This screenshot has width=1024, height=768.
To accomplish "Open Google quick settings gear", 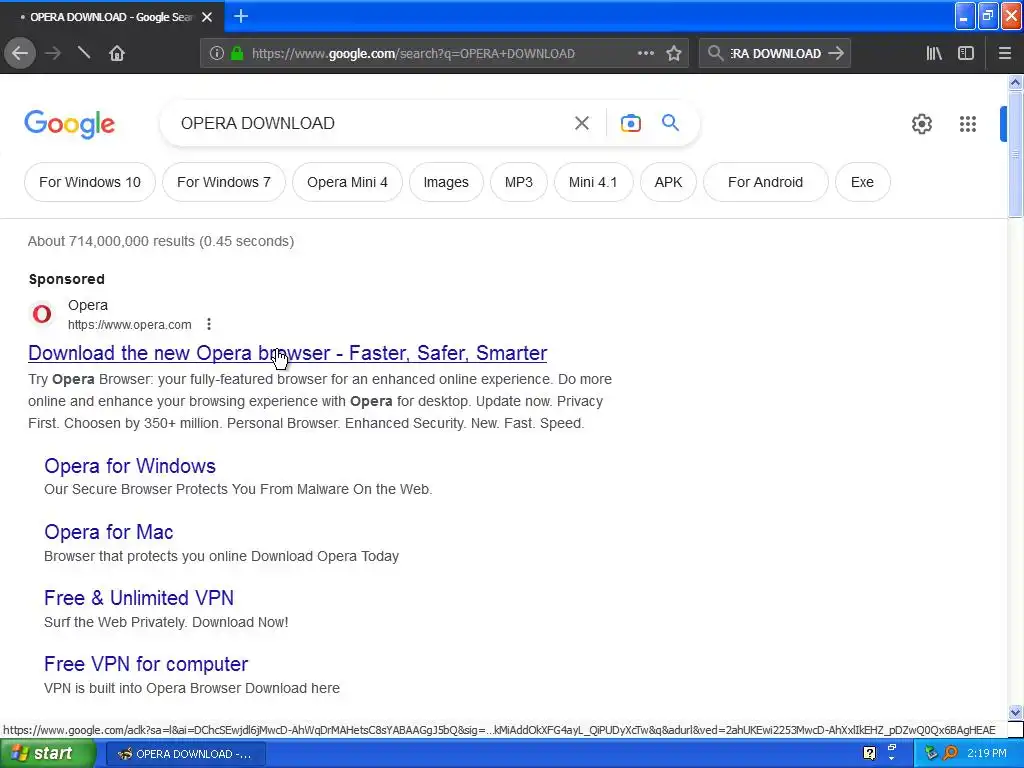I will [x=921, y=124].
